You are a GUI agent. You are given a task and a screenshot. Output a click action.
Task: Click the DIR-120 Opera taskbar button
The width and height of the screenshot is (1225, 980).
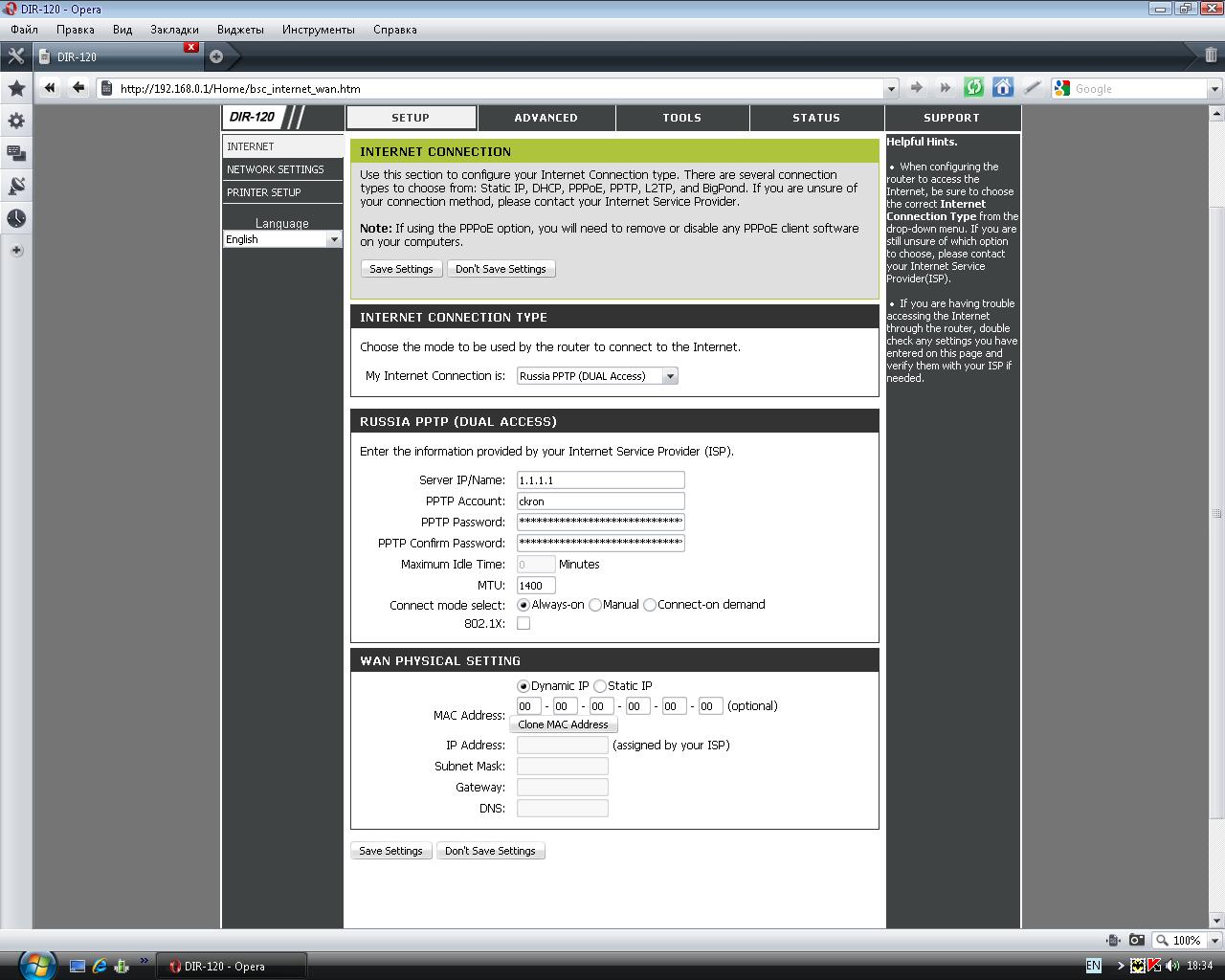pyautogui.click(x=233, y=966)
